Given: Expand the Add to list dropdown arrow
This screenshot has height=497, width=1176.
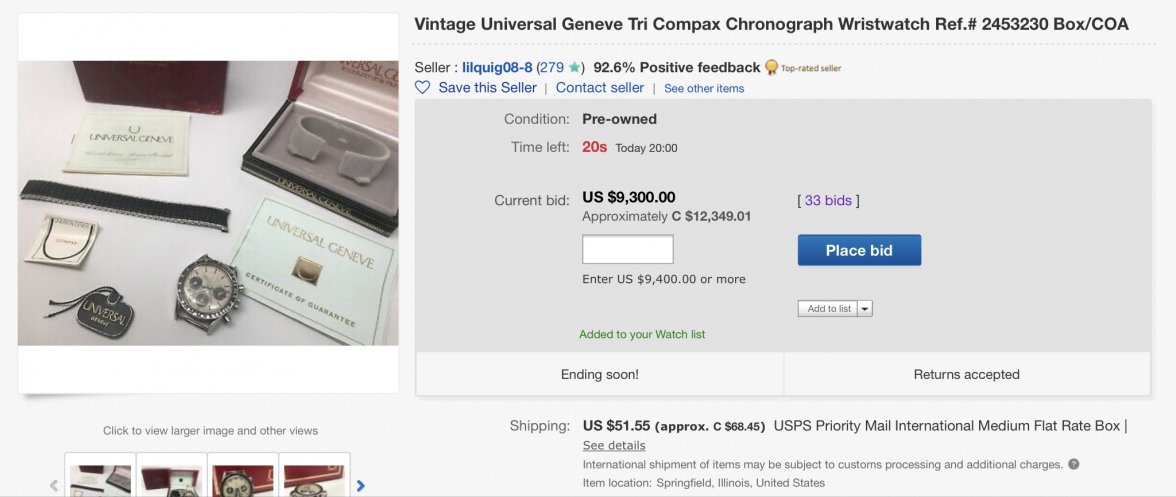Looking at the screenshot, I should point(865,309).
